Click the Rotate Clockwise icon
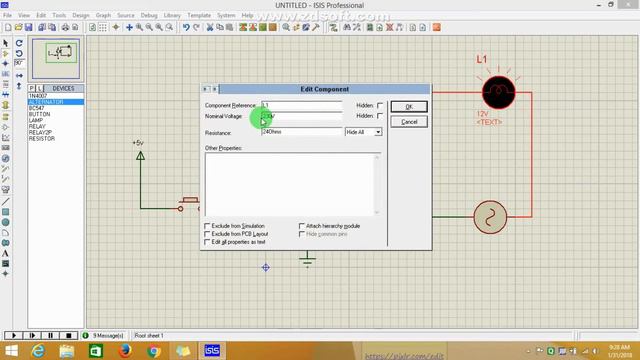 (19, 43)
